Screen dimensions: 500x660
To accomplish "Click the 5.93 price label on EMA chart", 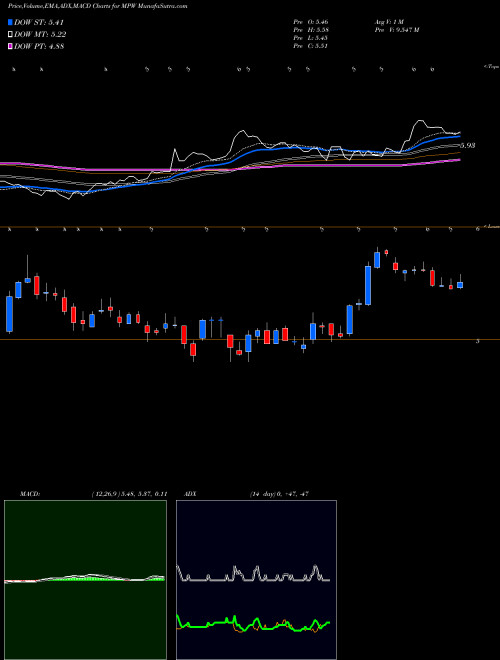I will (x=468, y=146).
